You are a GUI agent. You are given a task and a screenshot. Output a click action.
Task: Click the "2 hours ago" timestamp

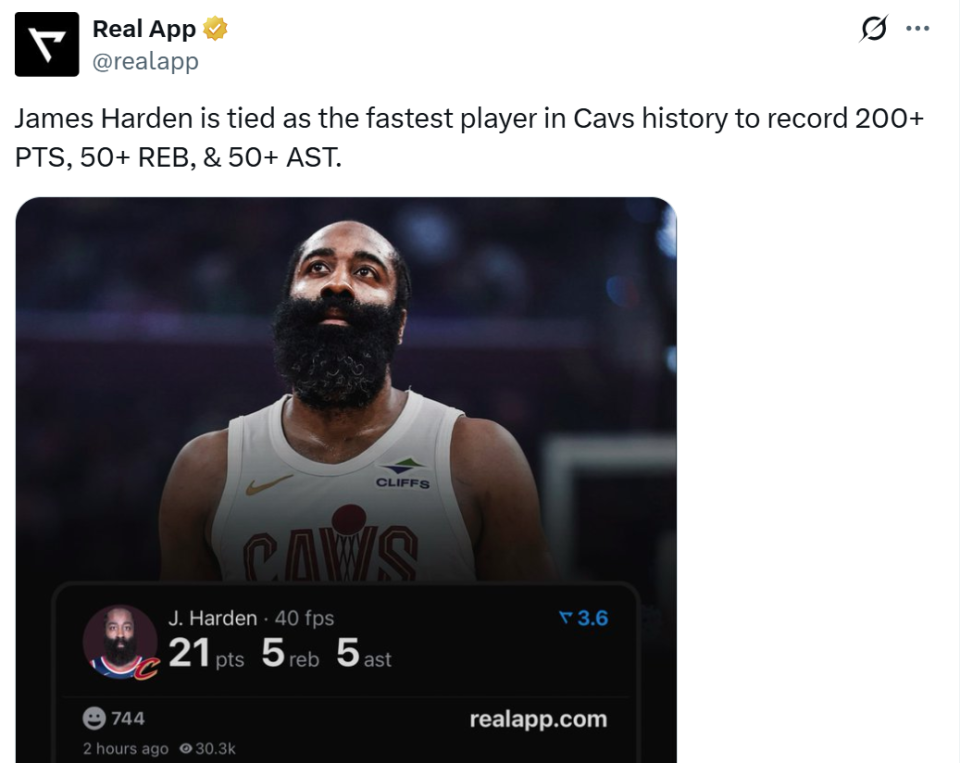point(126,748)
